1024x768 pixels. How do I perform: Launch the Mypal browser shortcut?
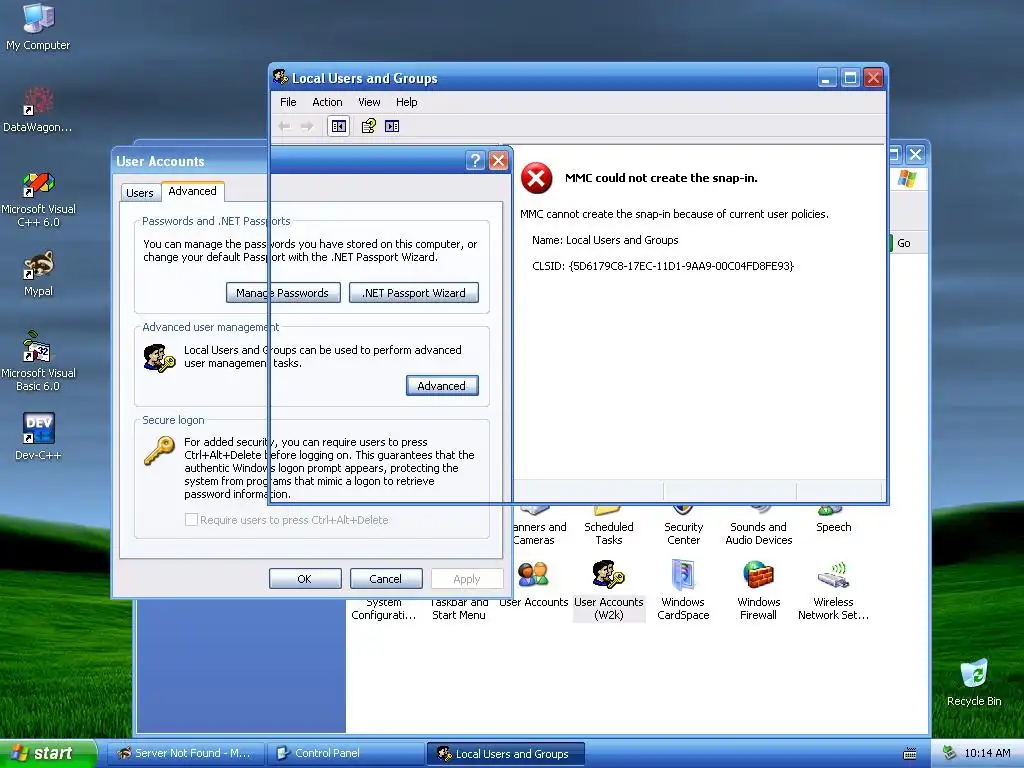(x=38, y=274)
